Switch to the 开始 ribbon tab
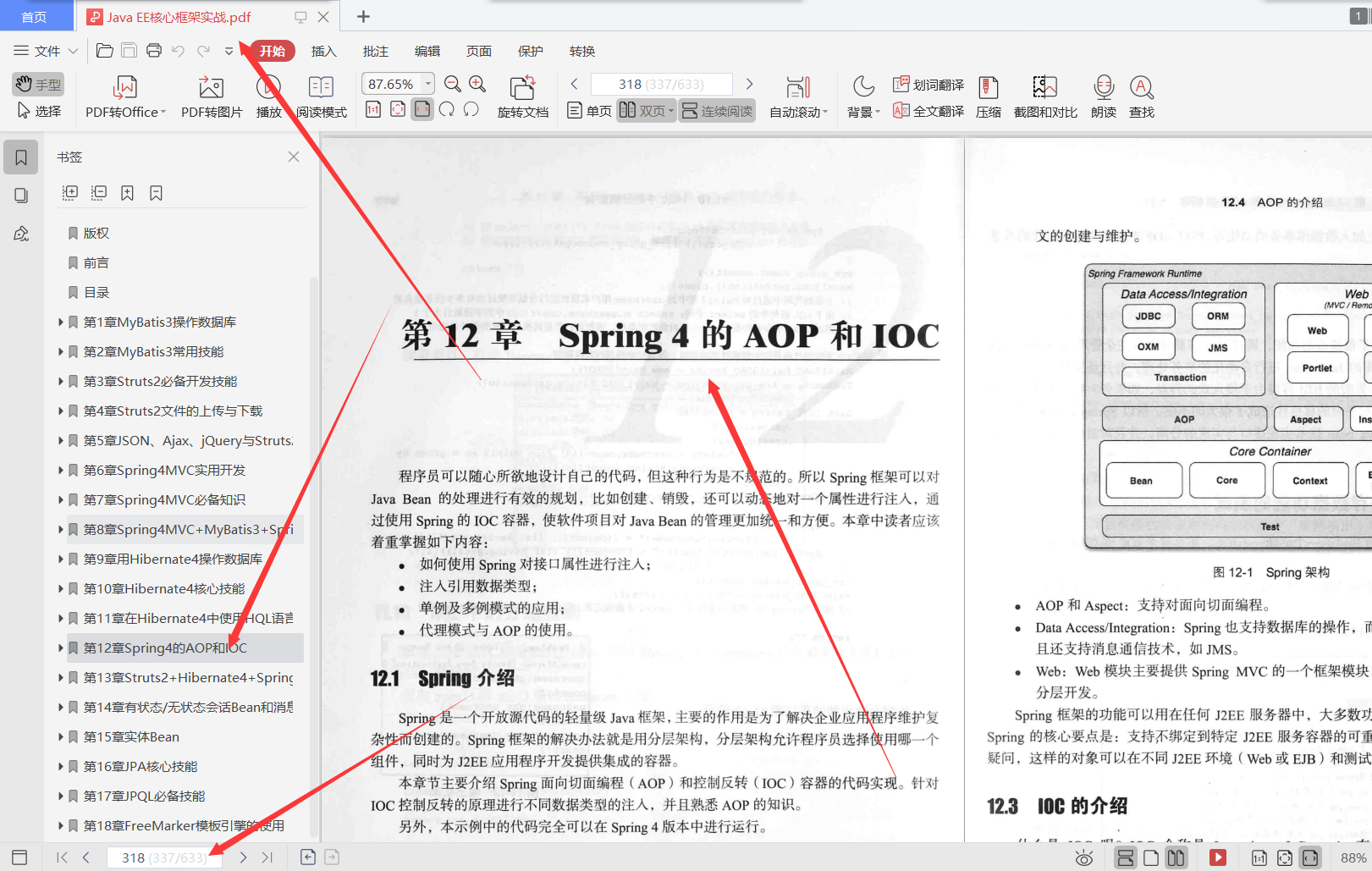The height and width of the screenshot is (871, 1372). (x=273, y=51)
